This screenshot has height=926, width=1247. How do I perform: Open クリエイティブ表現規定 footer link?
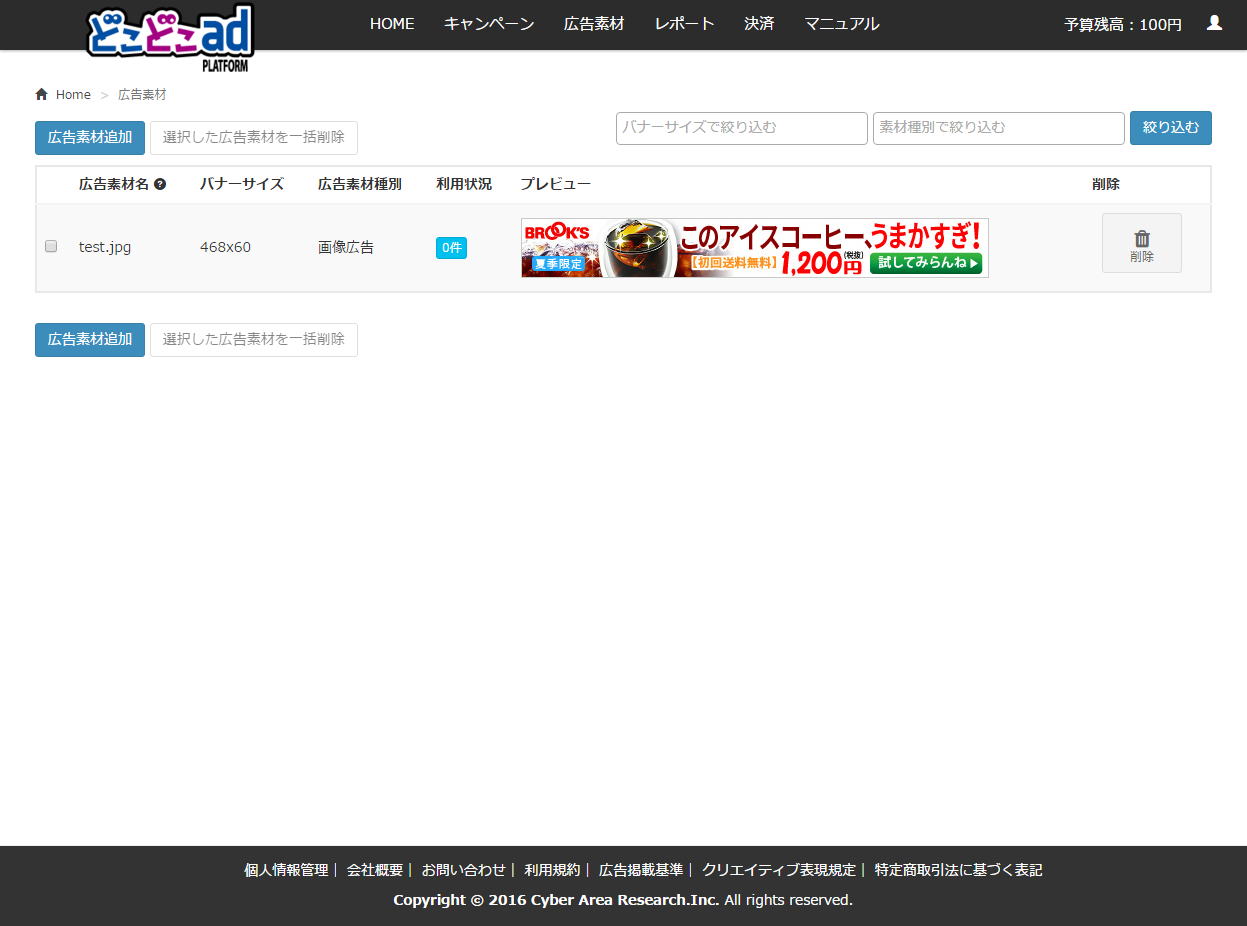[779, 871]
